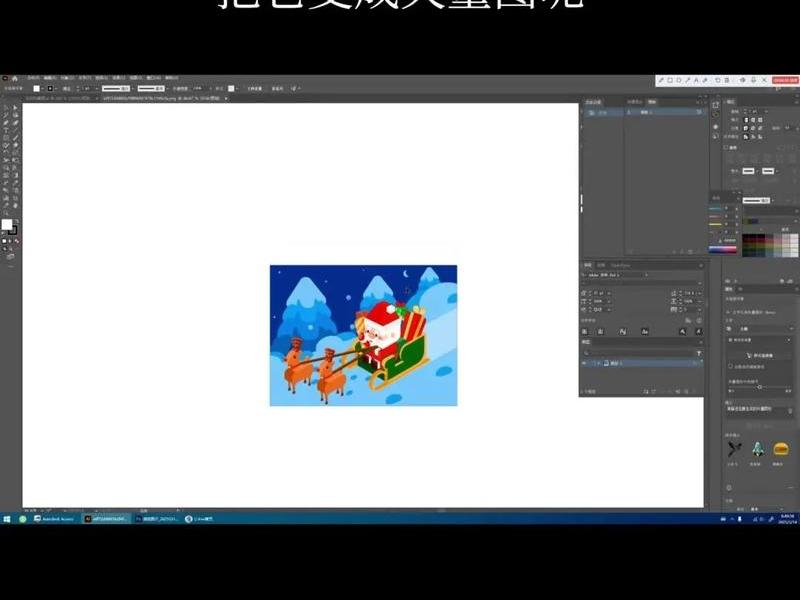
Task: Open Autodesk Access in taskbar
Action: (x=54, y=519)
